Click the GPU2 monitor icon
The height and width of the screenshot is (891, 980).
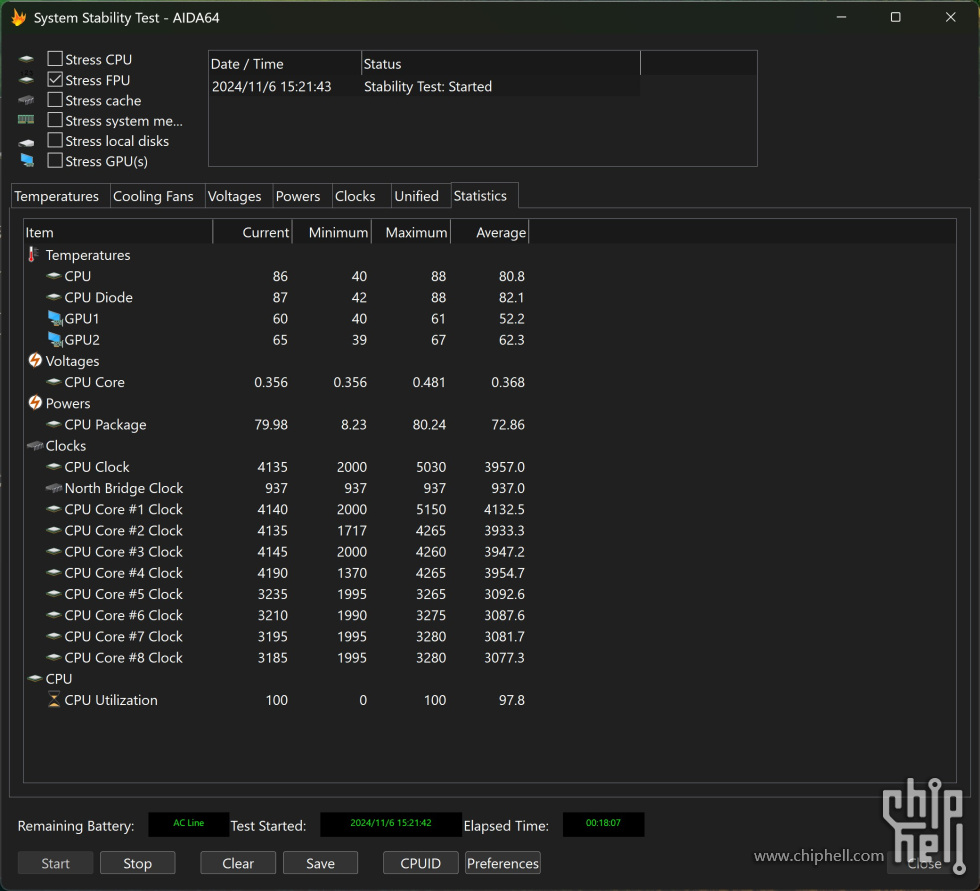(55, 340)
